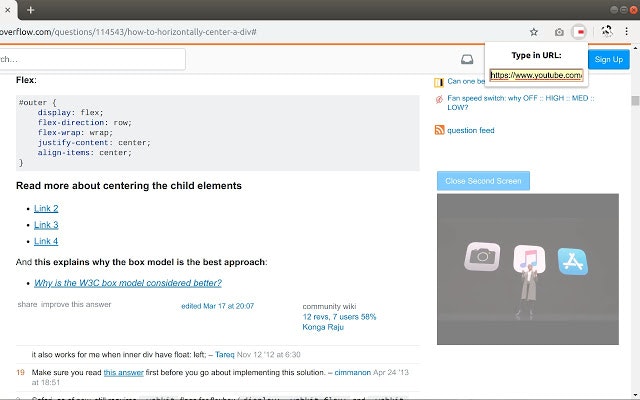The image size is (640, 400).
Task: Open '12 revs, 7 users 58%' link
Action: (x=339, y=317)
